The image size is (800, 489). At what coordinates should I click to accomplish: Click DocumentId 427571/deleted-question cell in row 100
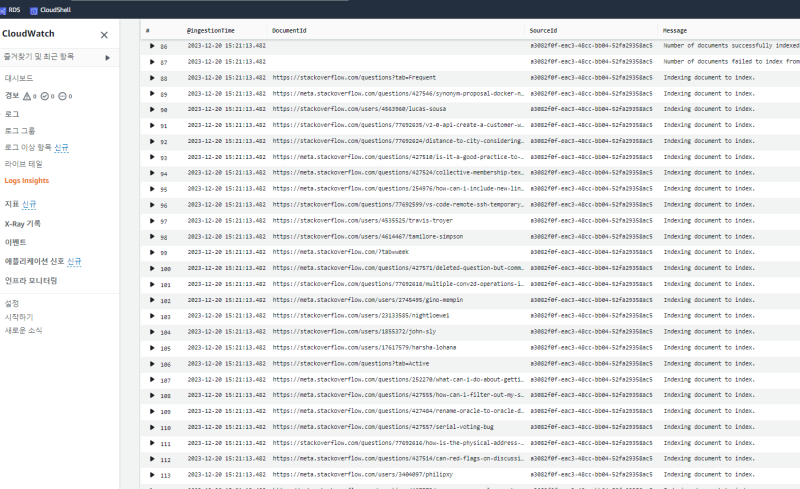pos(398,267)
